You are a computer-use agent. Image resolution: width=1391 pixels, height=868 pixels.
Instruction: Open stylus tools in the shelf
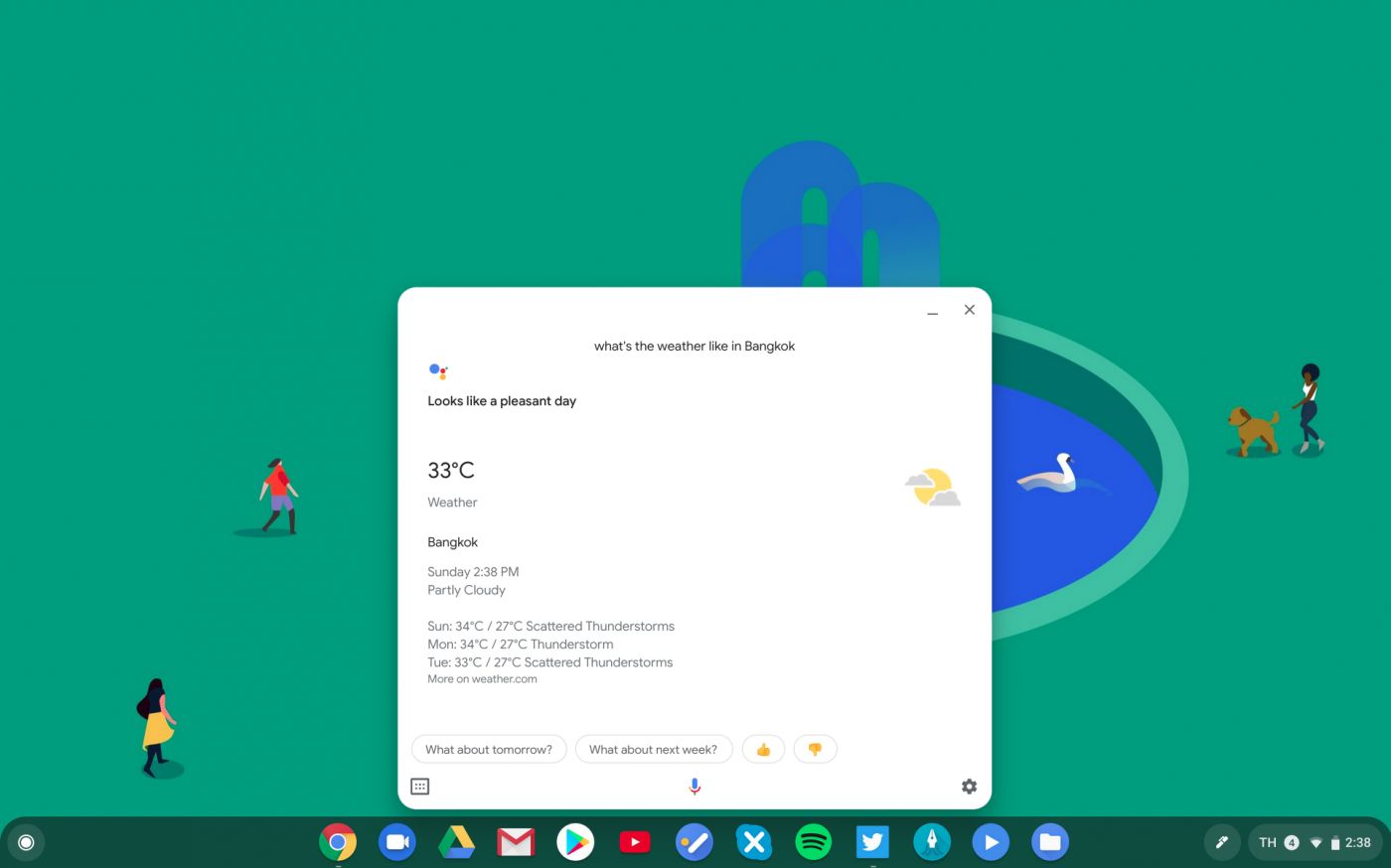click(x=1222, y=843)
